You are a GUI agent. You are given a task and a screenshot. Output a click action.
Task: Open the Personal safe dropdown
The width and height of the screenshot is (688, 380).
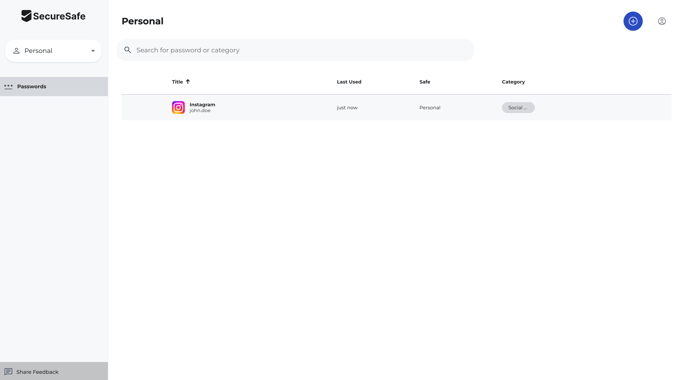coord(53,51)
